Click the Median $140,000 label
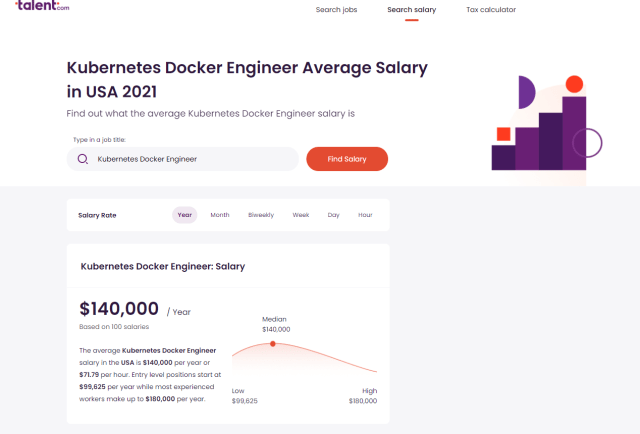This screenshot has width=640, height=434. pyautogui.click(x=275, y=324)
